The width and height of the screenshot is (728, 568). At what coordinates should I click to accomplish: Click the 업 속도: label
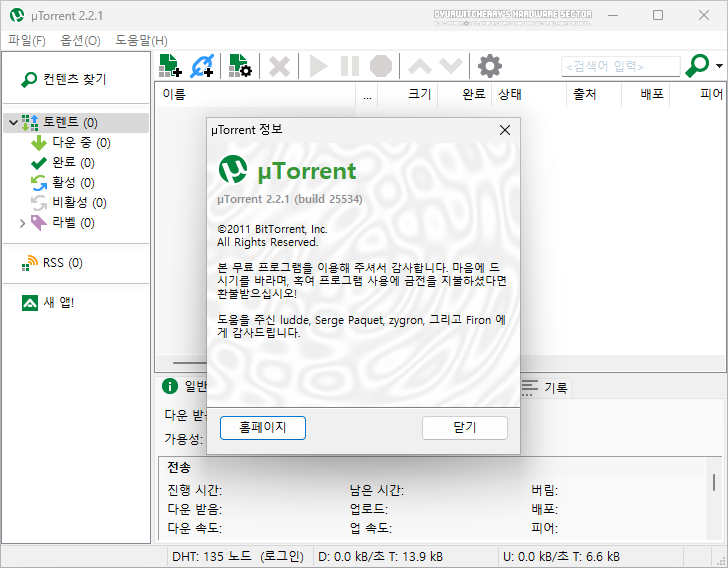point(370,528)
